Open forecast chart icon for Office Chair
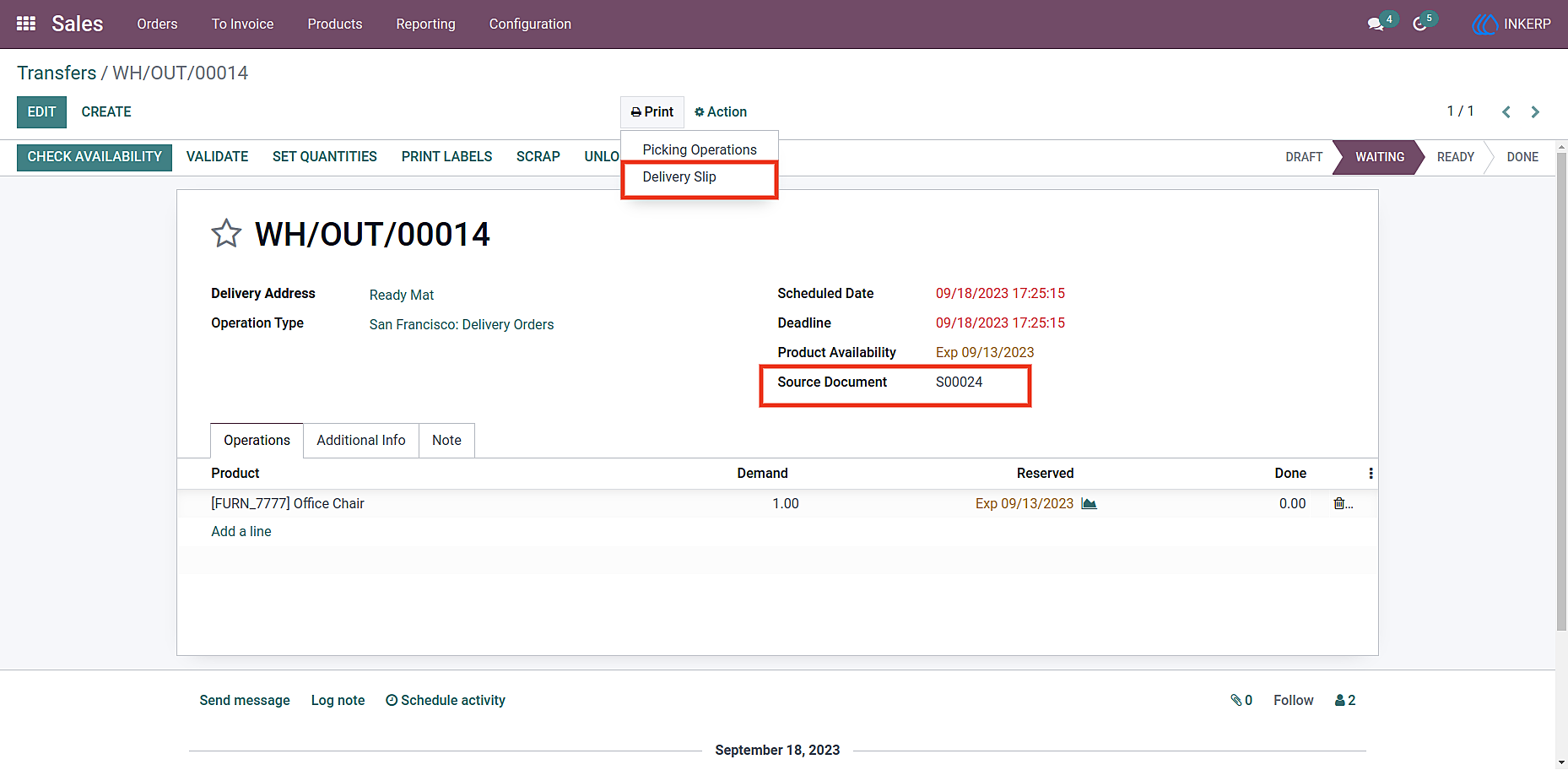 point(1089,503)
